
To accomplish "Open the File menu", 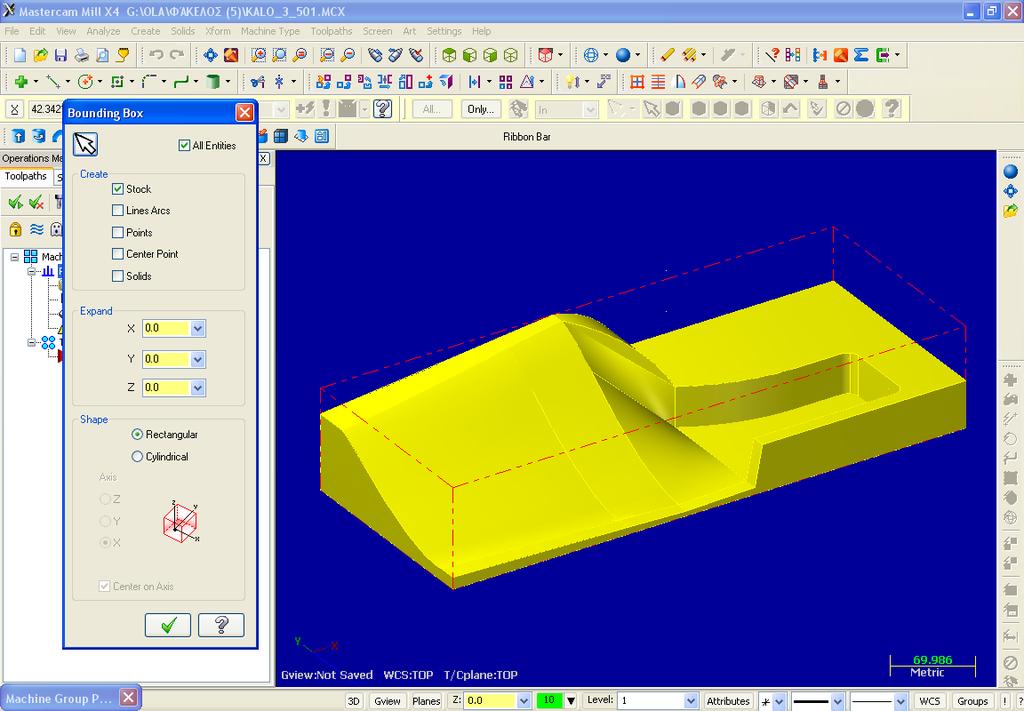I will 12,31.
